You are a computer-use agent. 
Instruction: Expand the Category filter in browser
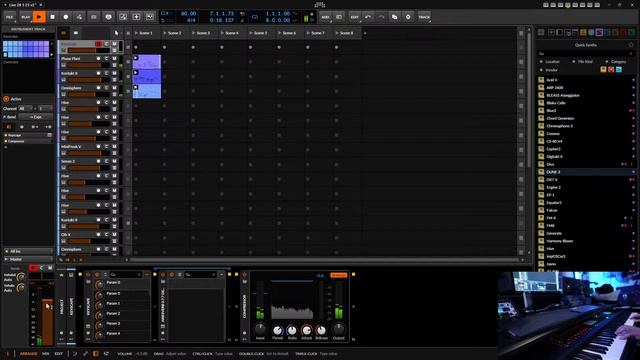coord(616,62)
